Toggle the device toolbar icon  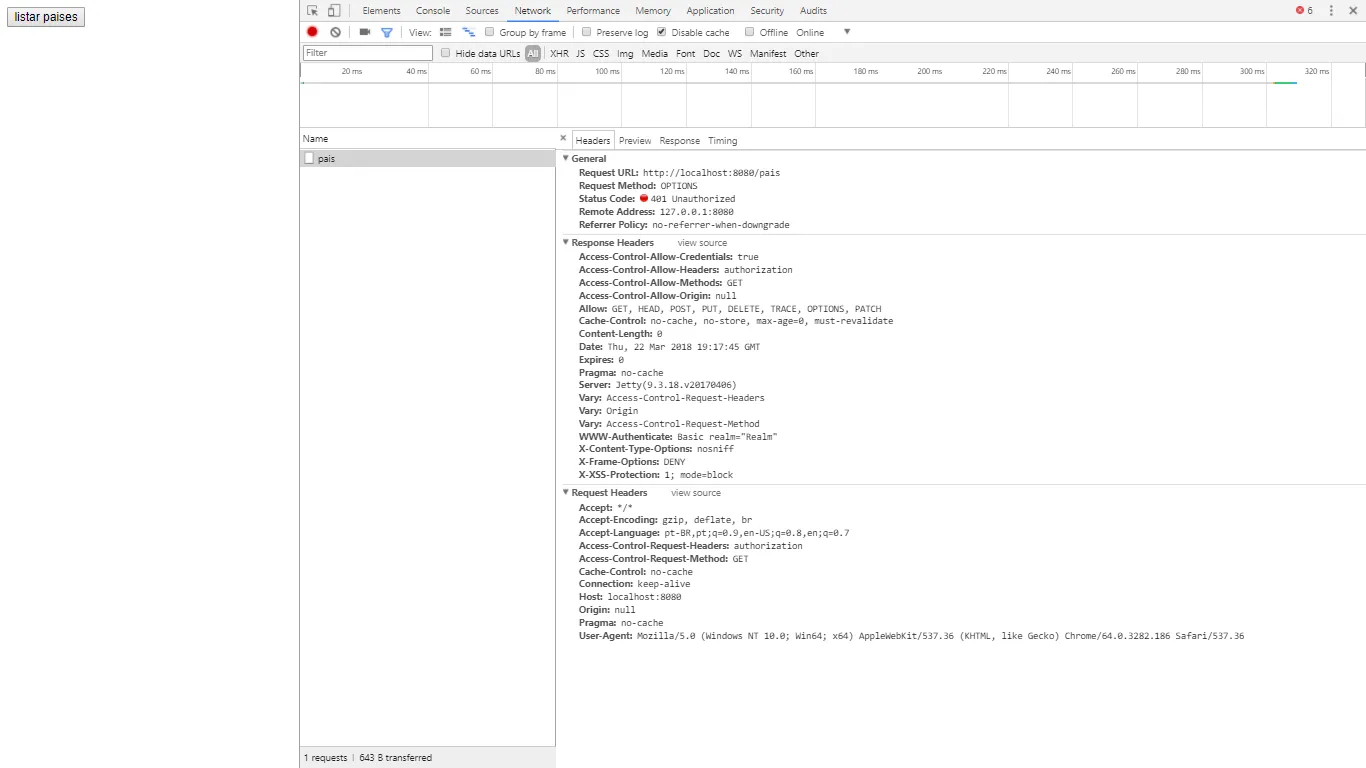click(334, 11)
